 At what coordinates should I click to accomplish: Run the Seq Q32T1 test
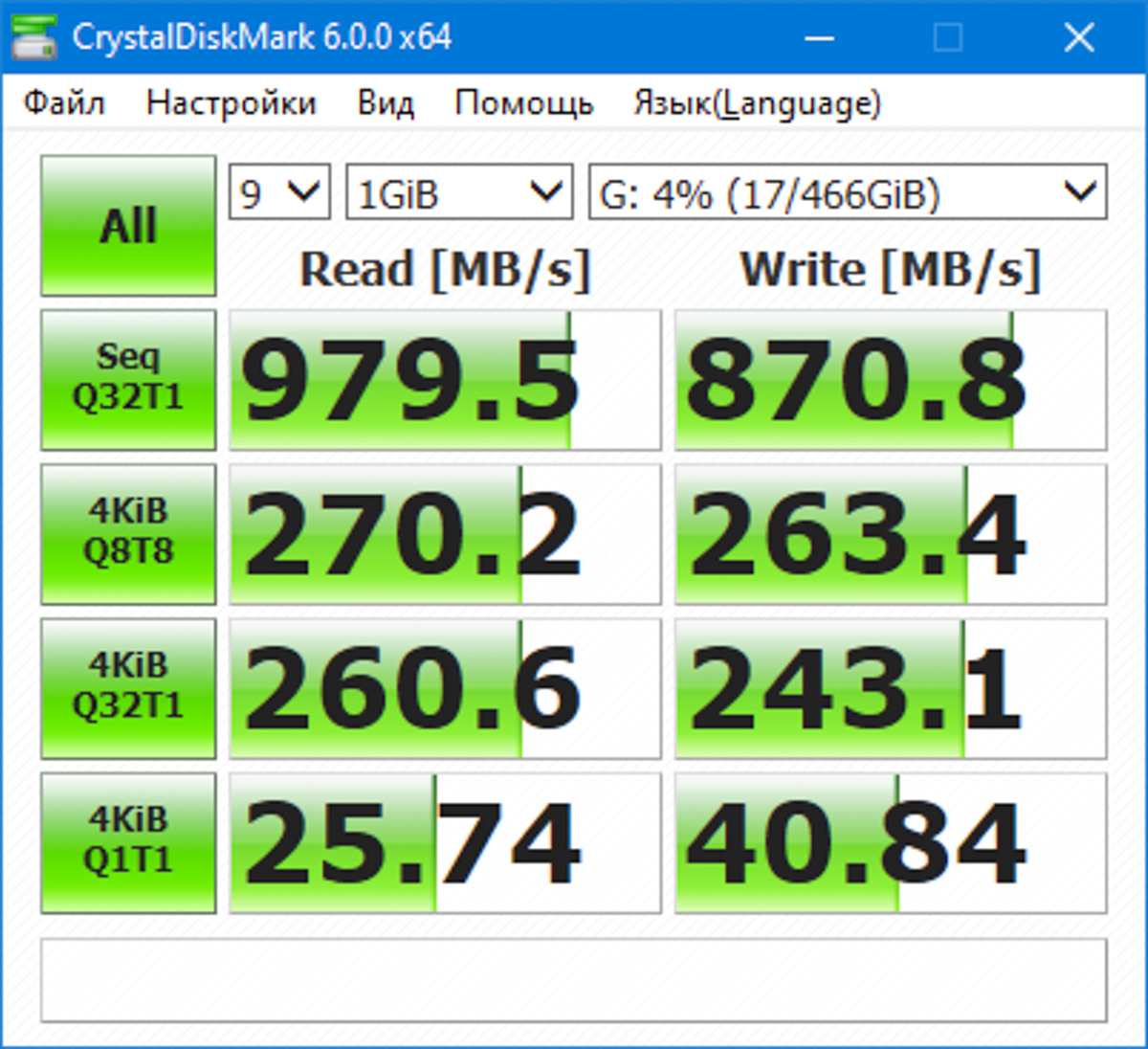(x=128, y=380)
